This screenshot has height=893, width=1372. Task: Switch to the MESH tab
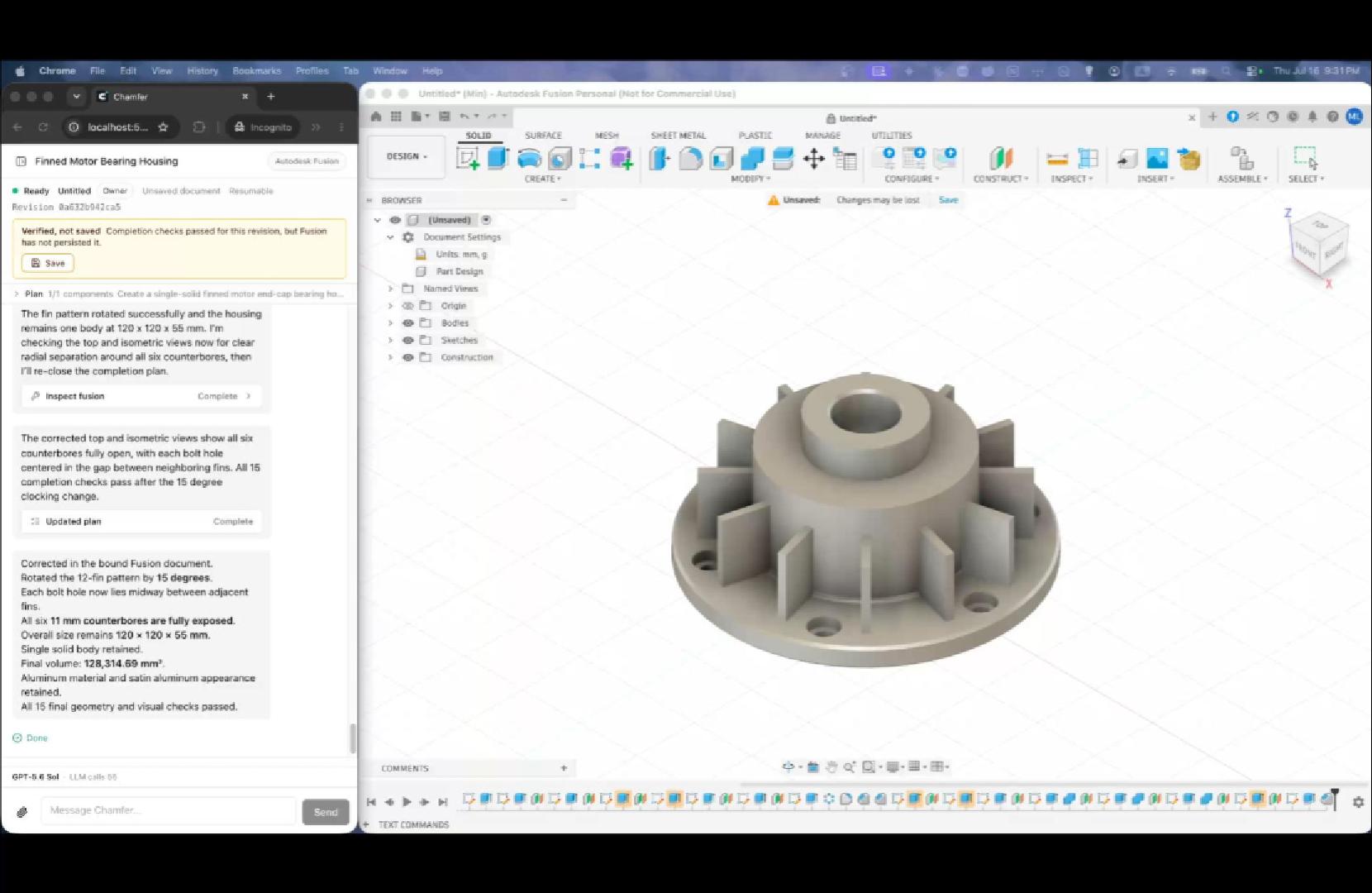(x=607, y=136)
